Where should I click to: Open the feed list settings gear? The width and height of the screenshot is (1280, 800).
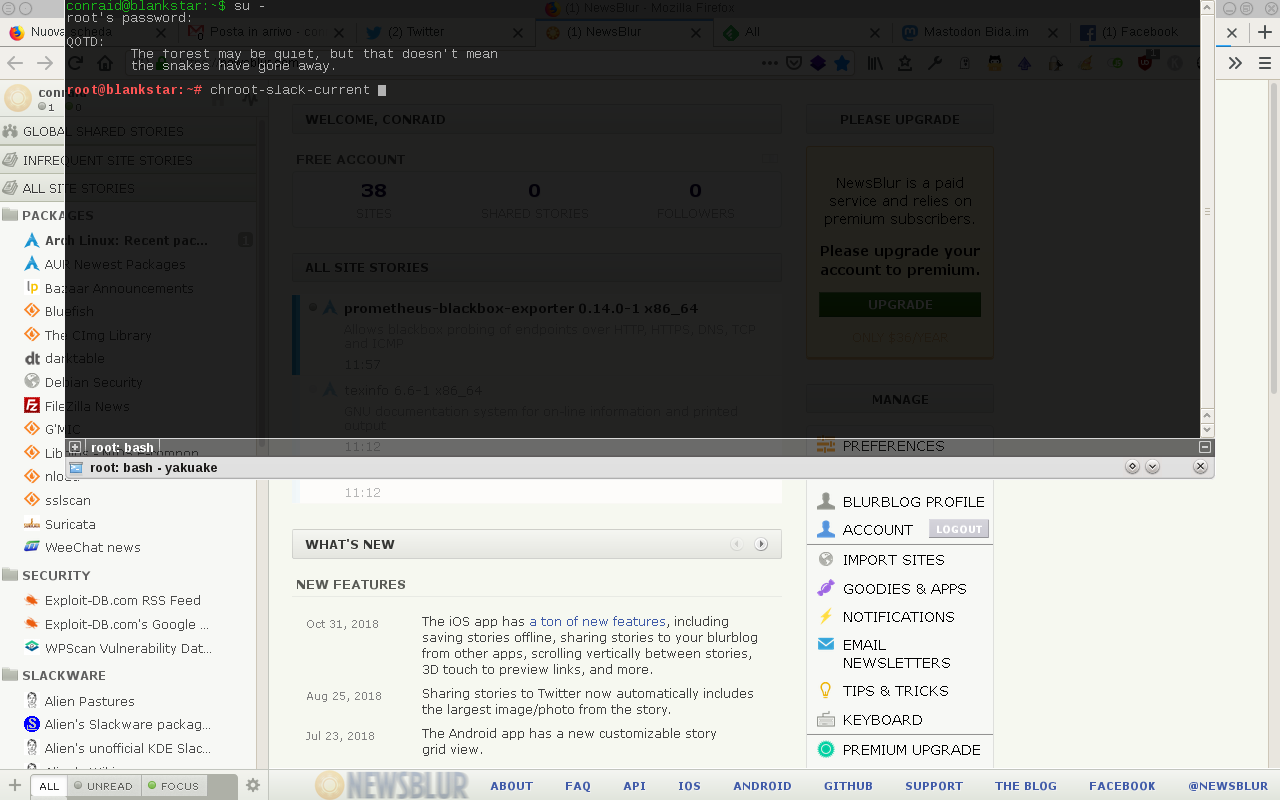tap(253, 785)
